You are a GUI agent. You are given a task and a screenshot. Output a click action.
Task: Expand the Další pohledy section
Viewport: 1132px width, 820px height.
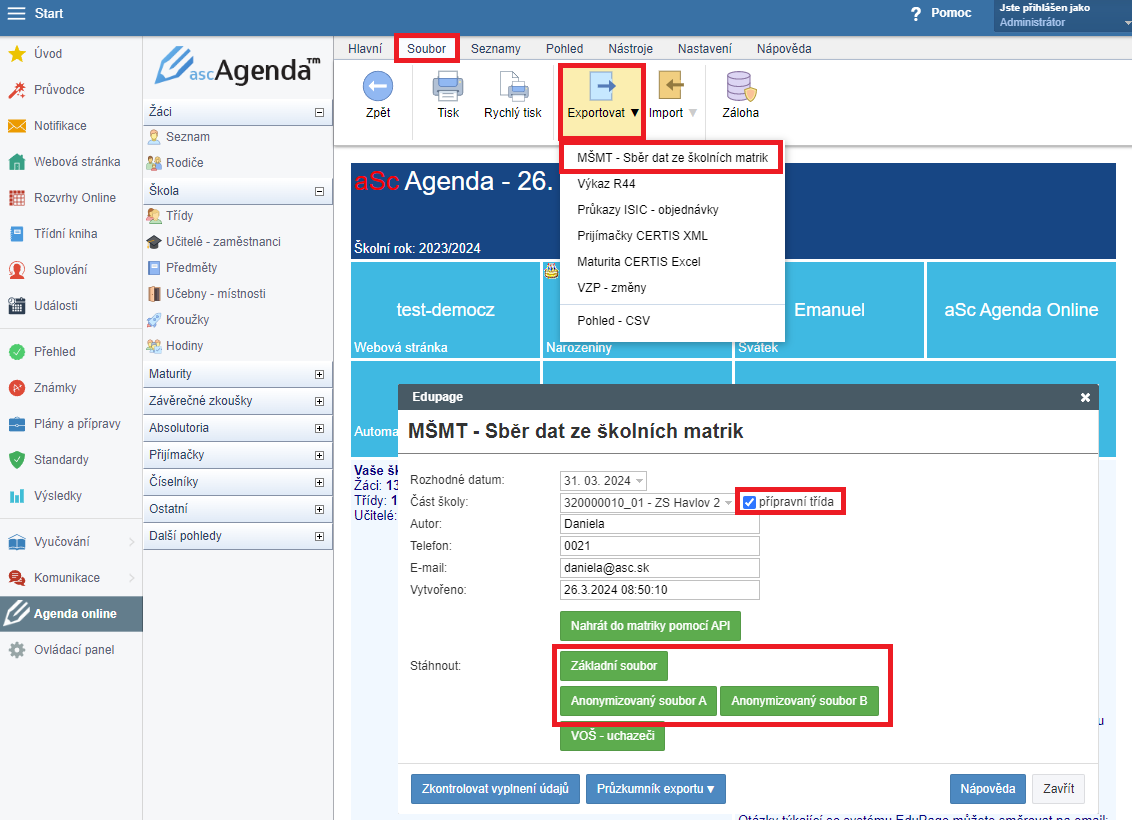tap(319, 537)
